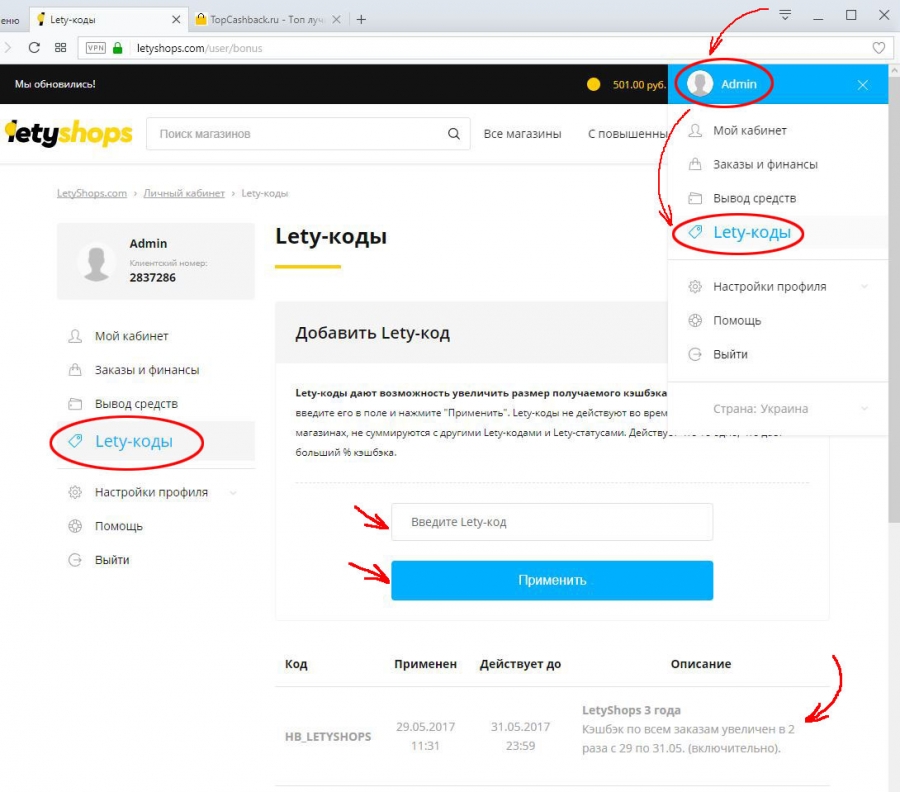Open the browser tab menu icon
Image resolution: width=900 pixels, height=792 pixels.
pyautogui.click(x=785, y=15)
